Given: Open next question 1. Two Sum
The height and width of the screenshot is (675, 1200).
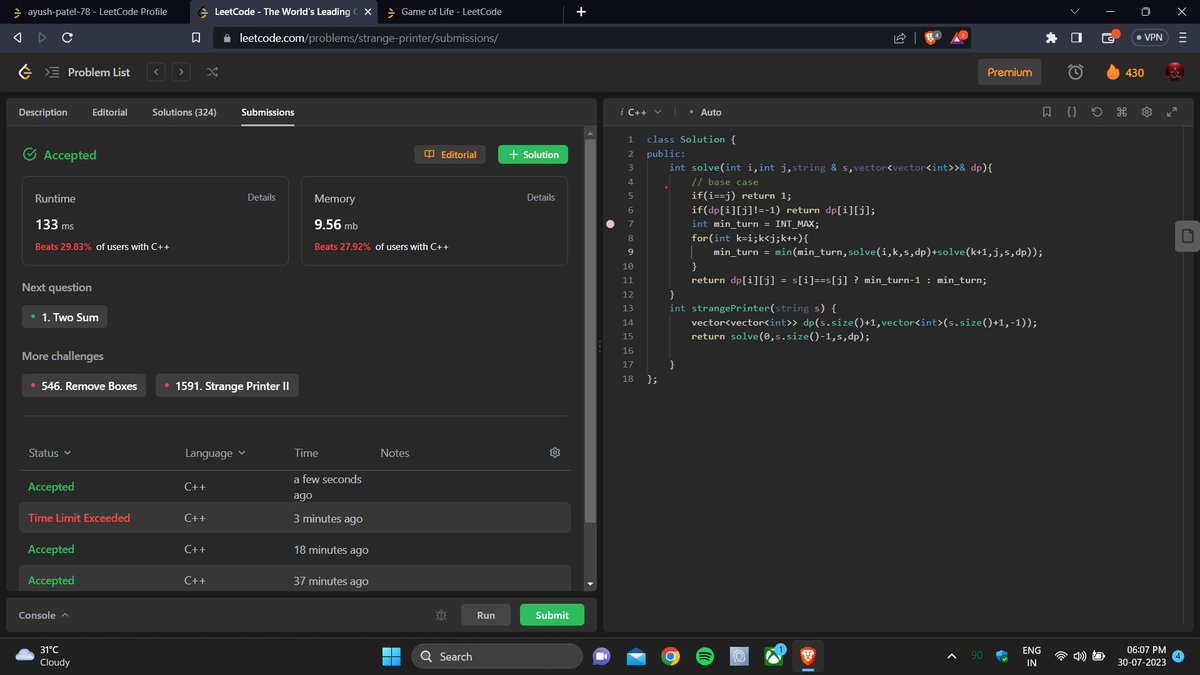Looking at the screenshot, I should (64, 317).
